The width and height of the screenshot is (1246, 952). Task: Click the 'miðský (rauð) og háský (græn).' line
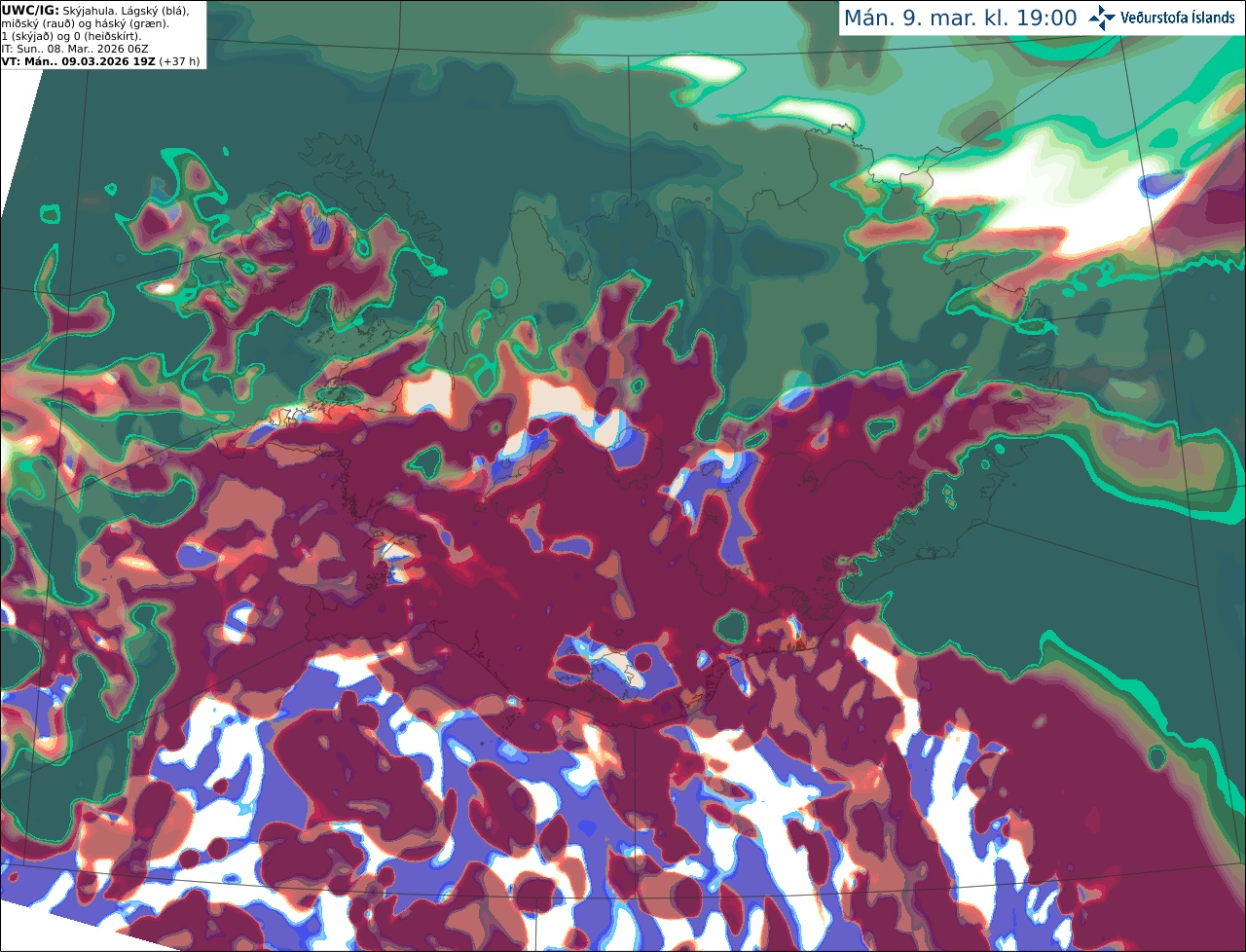pyautogui.click(x=86, y=23)
